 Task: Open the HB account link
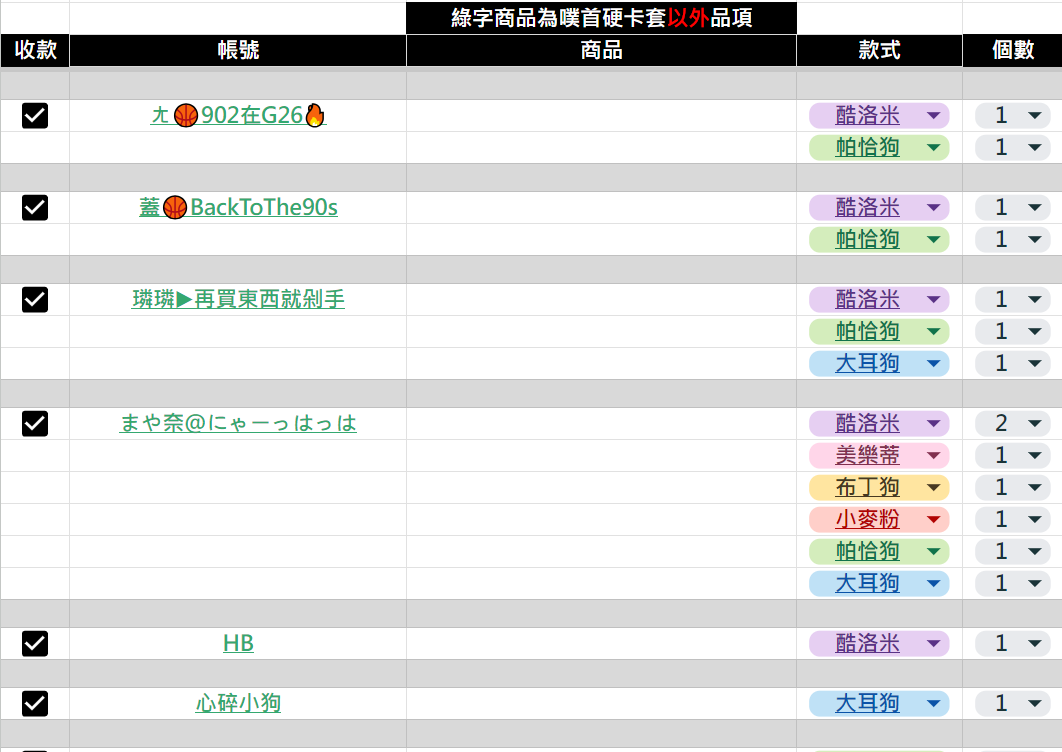[238, 643]
